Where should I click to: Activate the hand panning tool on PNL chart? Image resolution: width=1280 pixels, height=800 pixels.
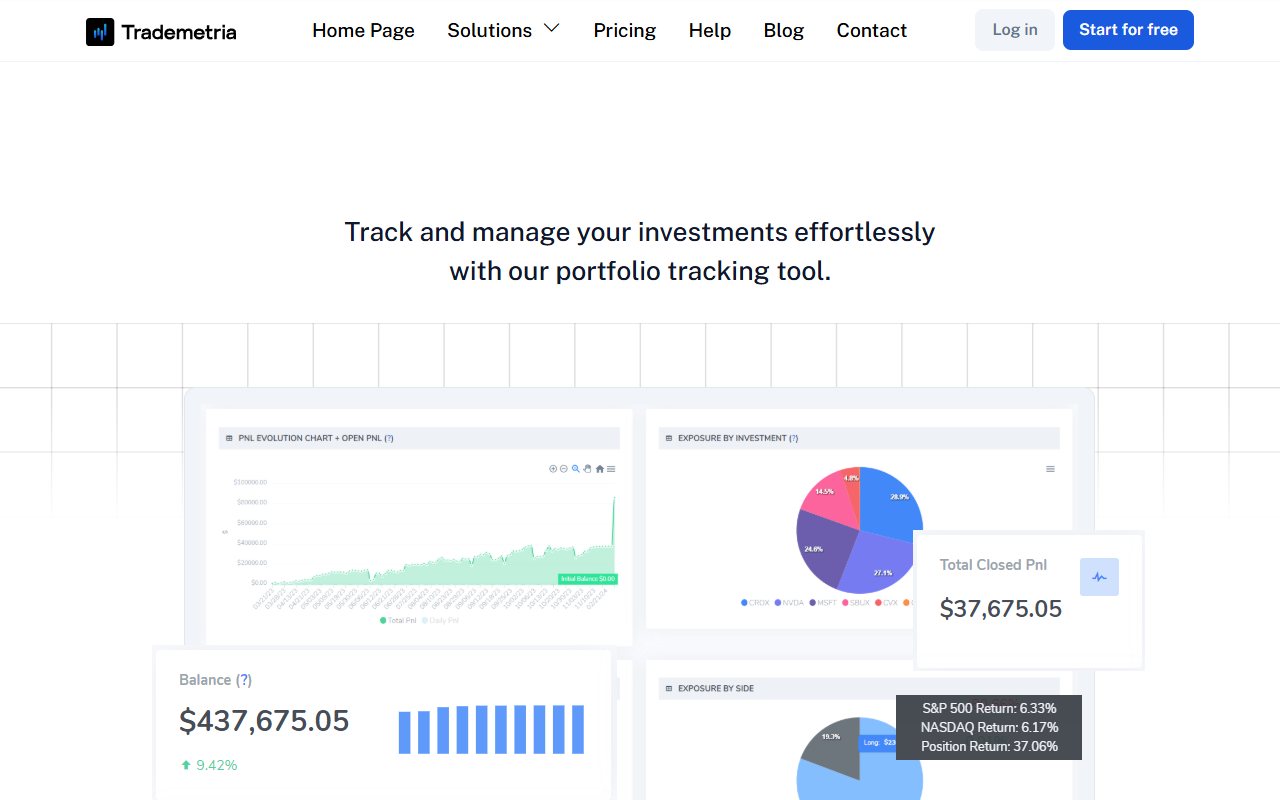(x=588, y=469)
